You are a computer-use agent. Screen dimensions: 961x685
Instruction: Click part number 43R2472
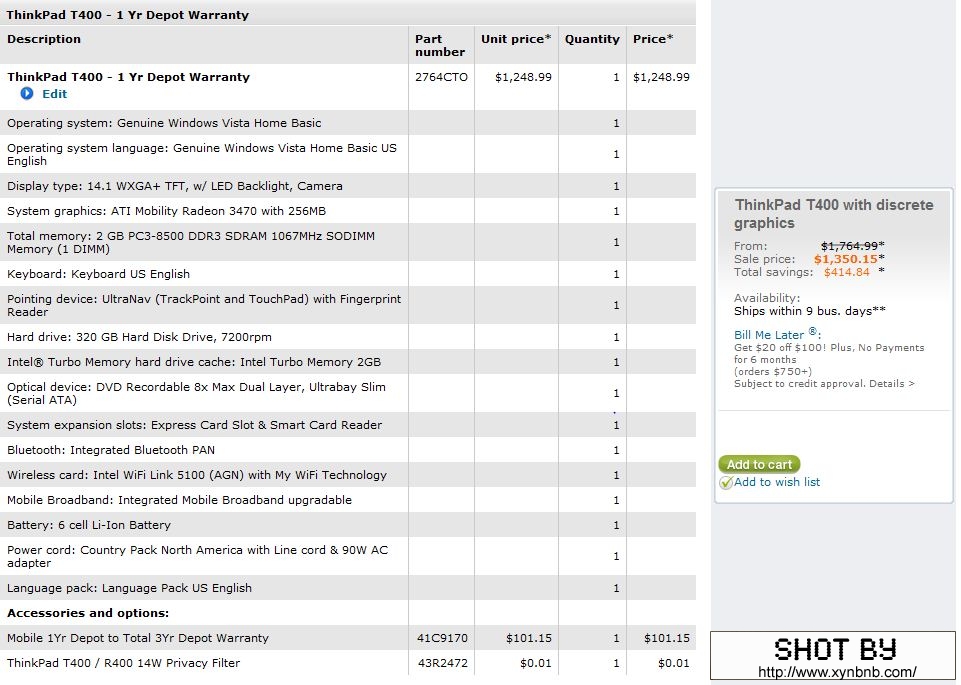[440, 663]
